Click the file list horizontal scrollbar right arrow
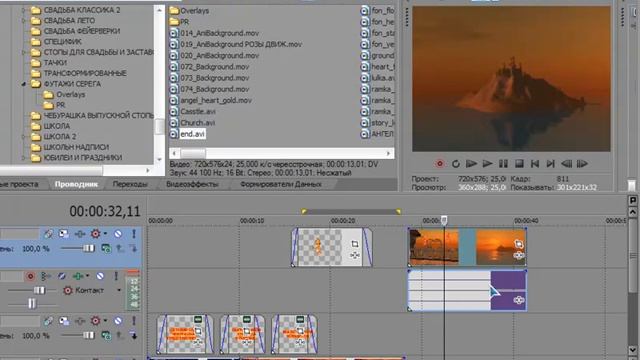The image size is (640, 360). [388, 153]
